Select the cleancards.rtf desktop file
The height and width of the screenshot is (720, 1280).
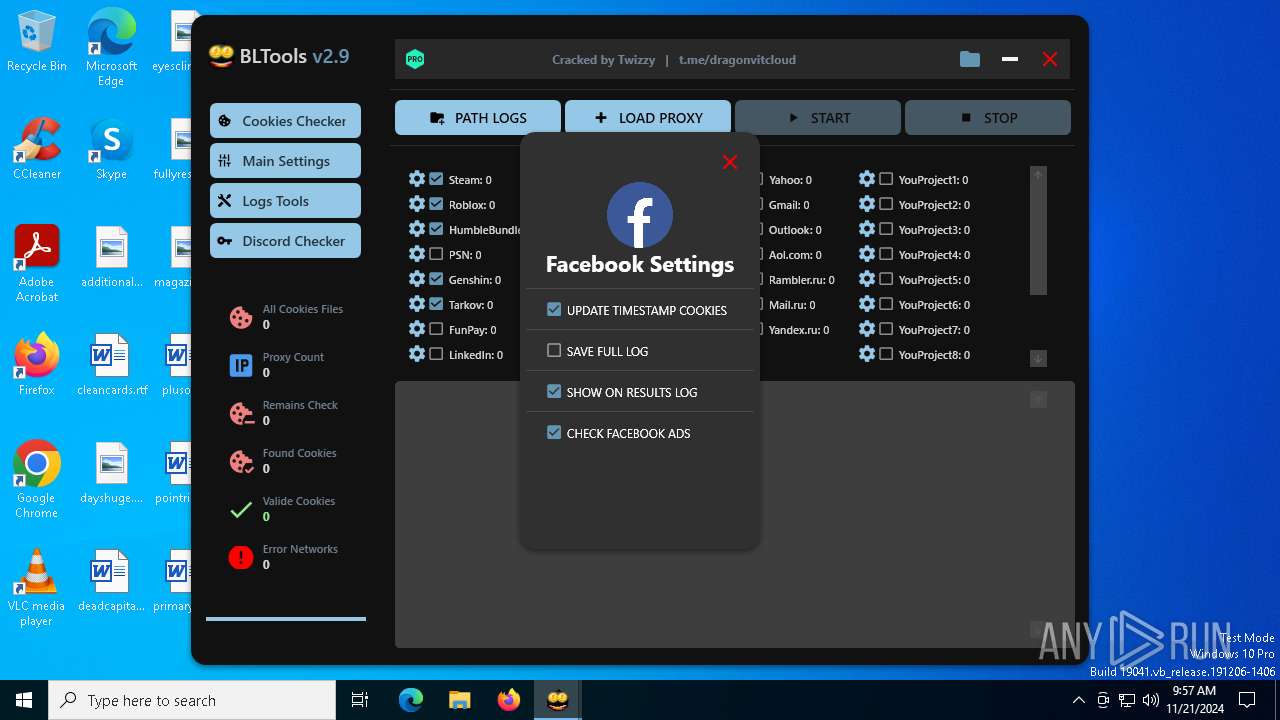coord(111,365)
